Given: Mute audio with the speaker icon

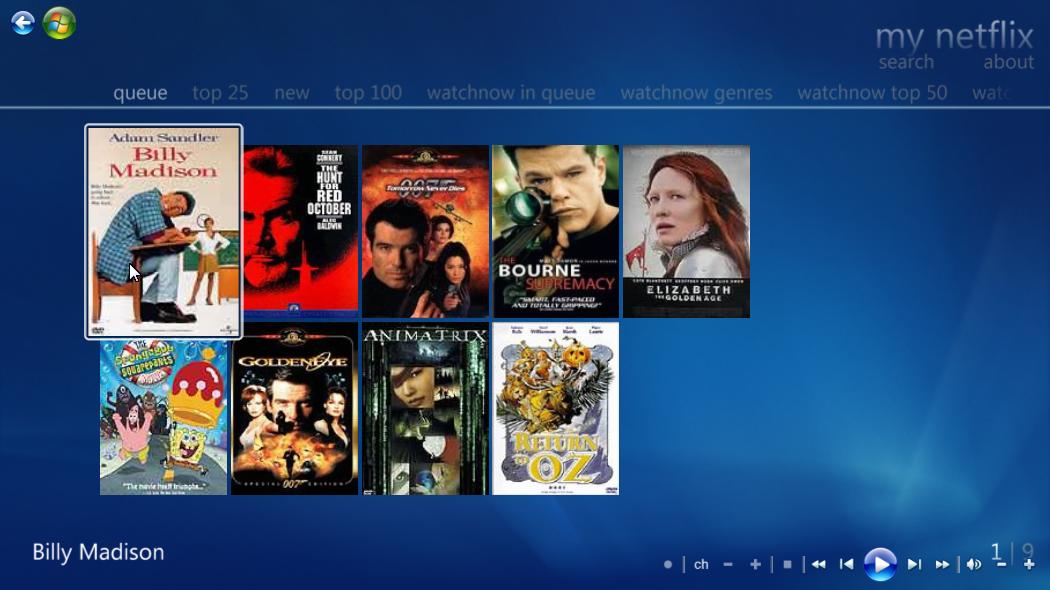Looking at the screenshot, I should click(x=974, y=565).
